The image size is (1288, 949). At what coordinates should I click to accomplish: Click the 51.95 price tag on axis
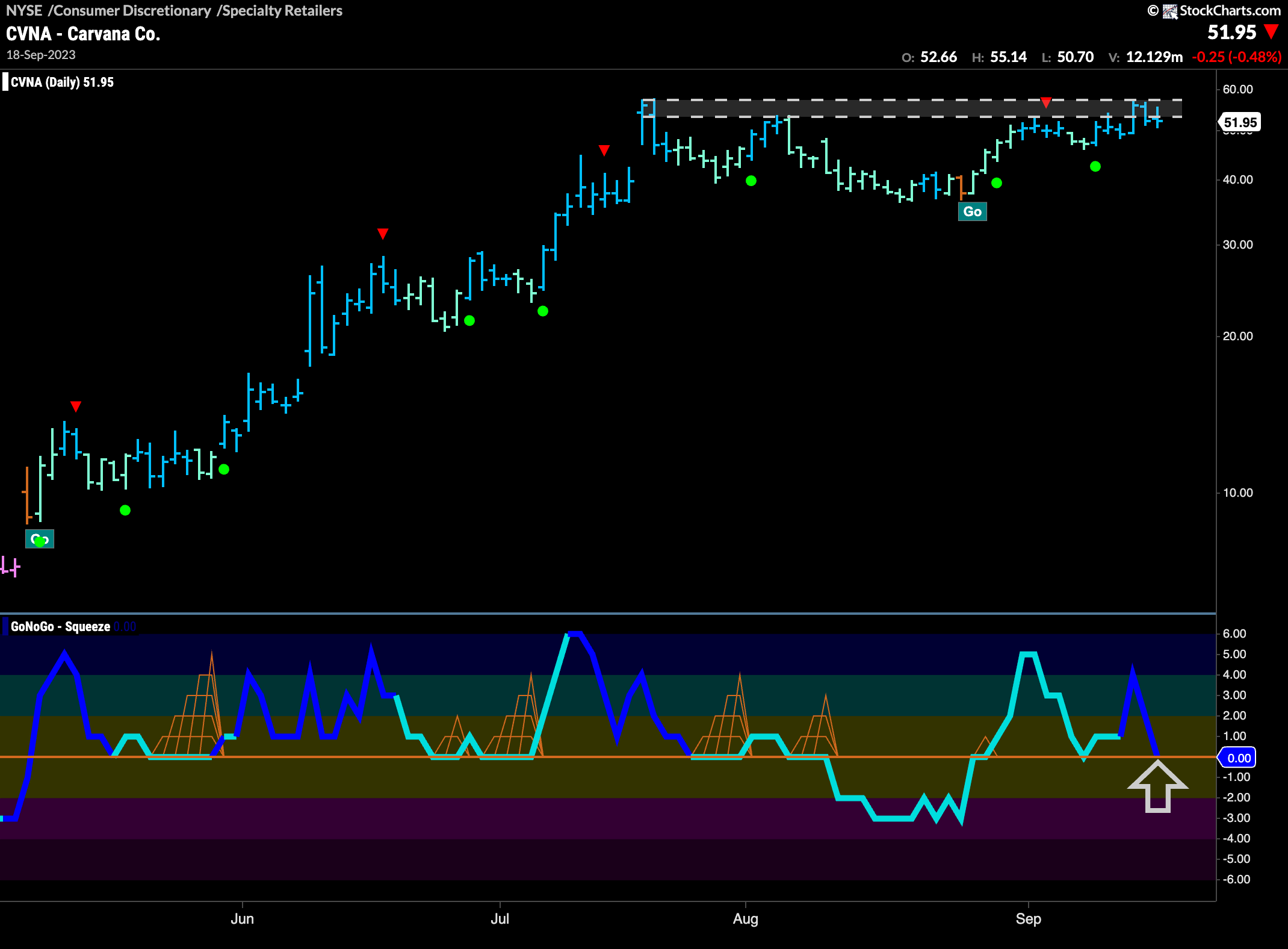click(x=1239, y=122)
